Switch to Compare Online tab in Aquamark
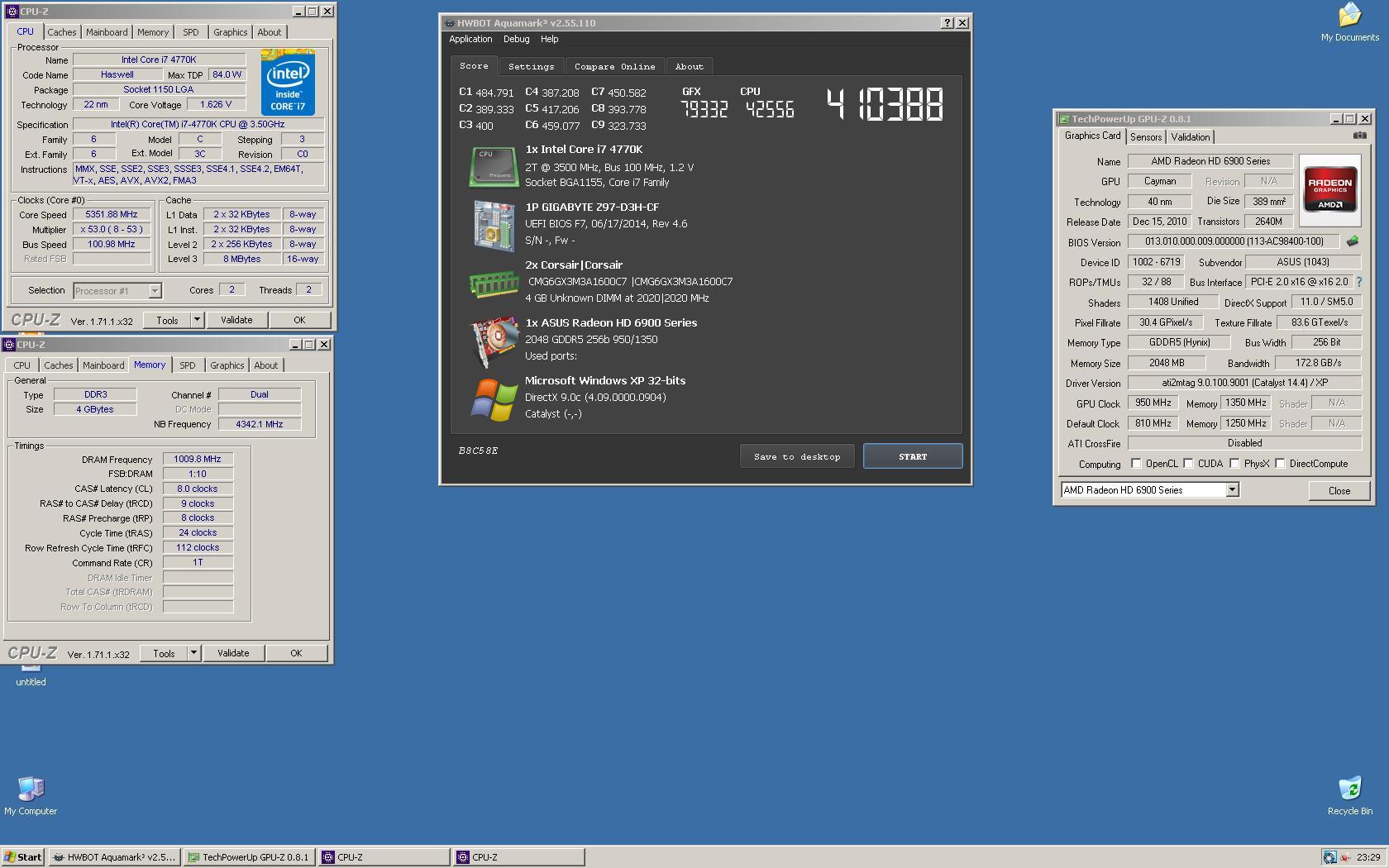 [x=614, y=67]
